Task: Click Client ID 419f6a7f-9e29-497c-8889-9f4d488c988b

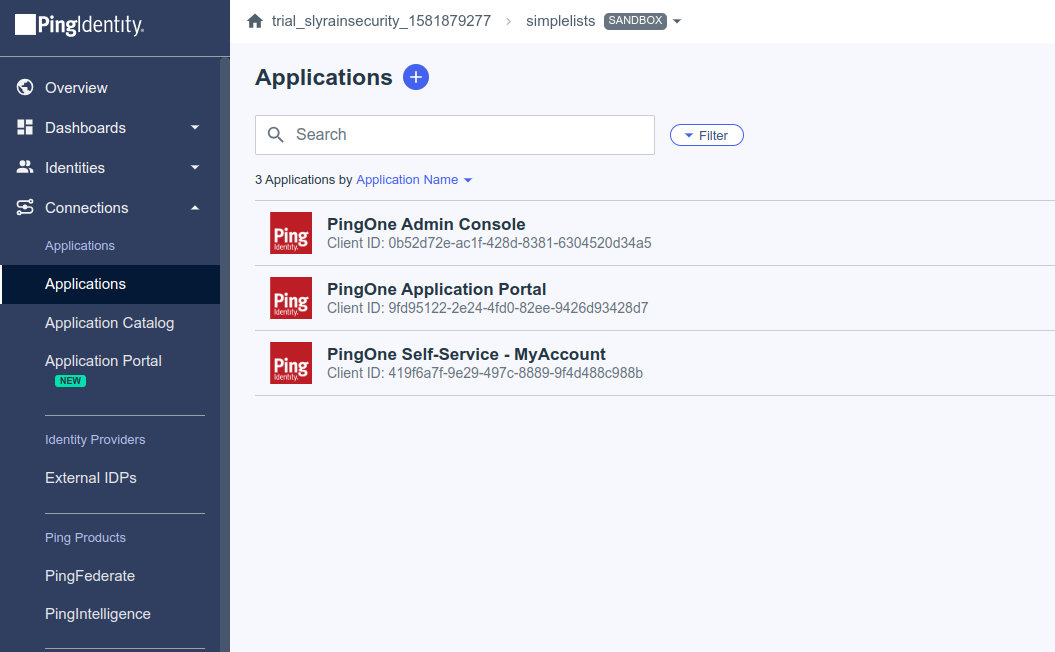Action: tap(485, 373)
